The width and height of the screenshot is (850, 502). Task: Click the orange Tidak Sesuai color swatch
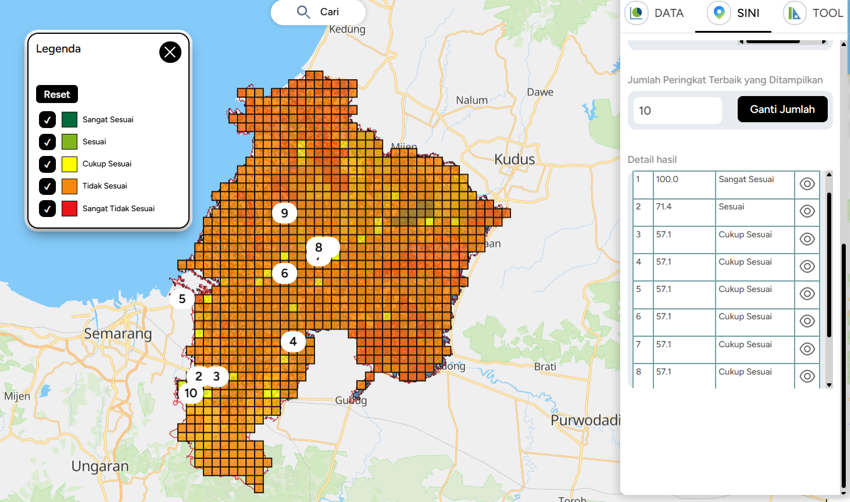coord(69,186)
